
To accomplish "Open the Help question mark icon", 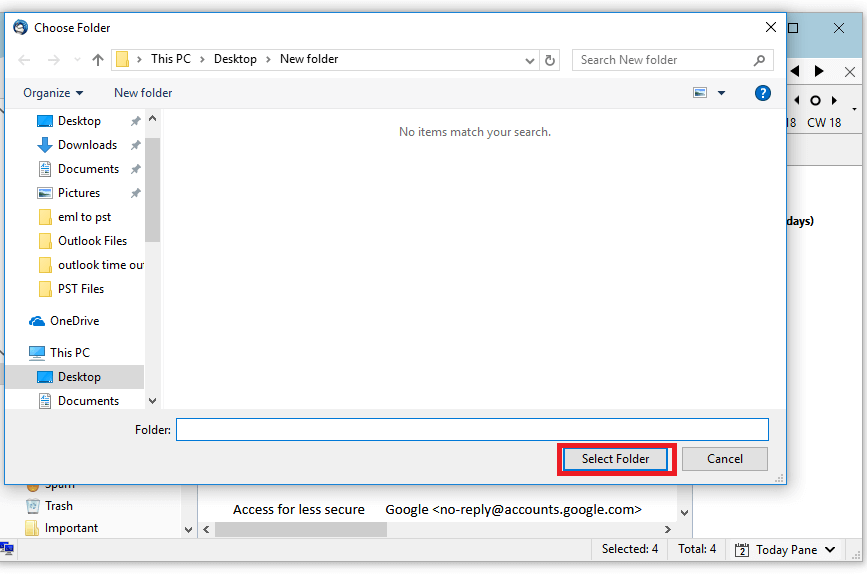I will coord(762,93).
